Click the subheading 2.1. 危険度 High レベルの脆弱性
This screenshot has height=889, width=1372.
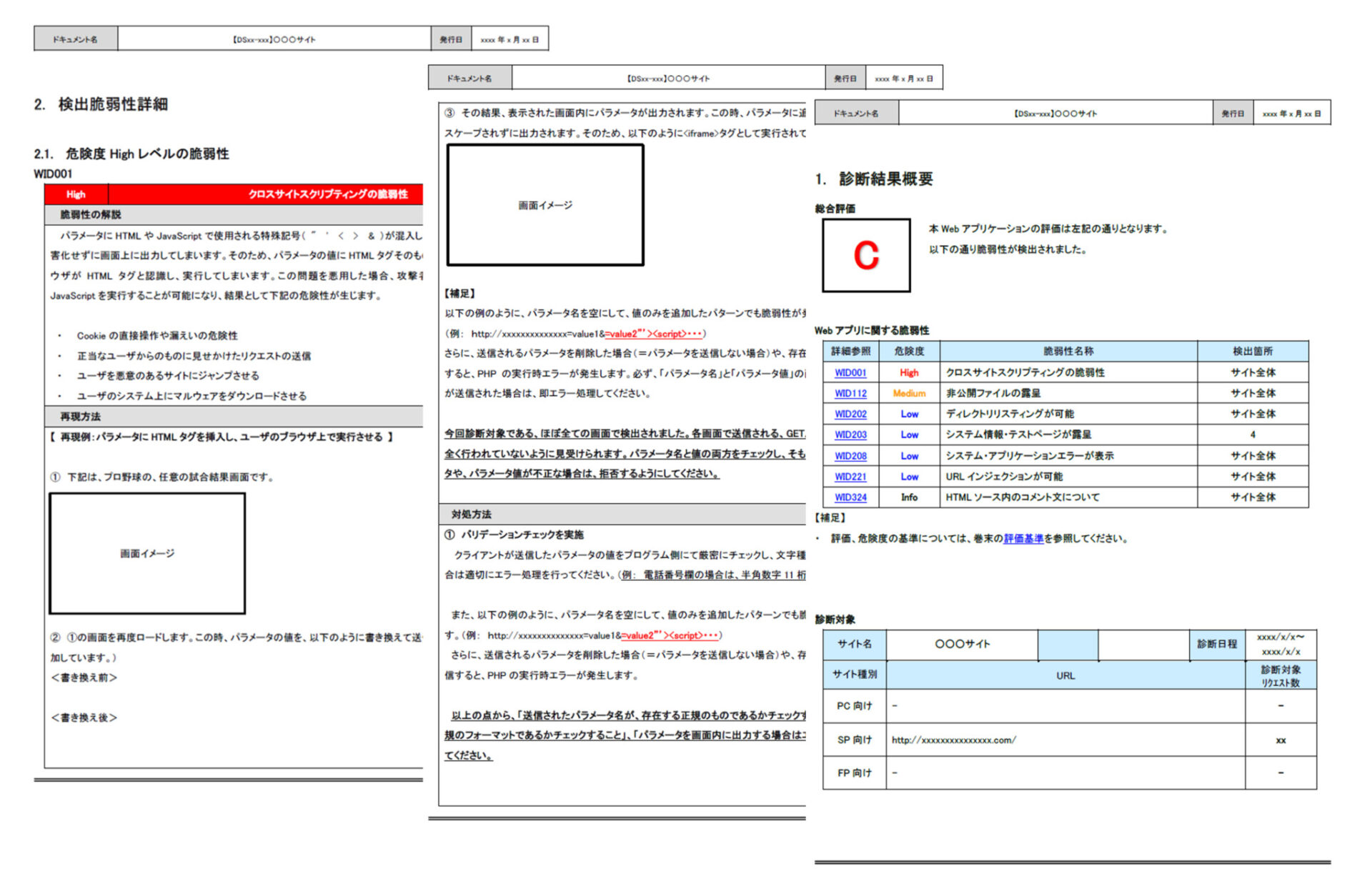click(x=131, y=154)
